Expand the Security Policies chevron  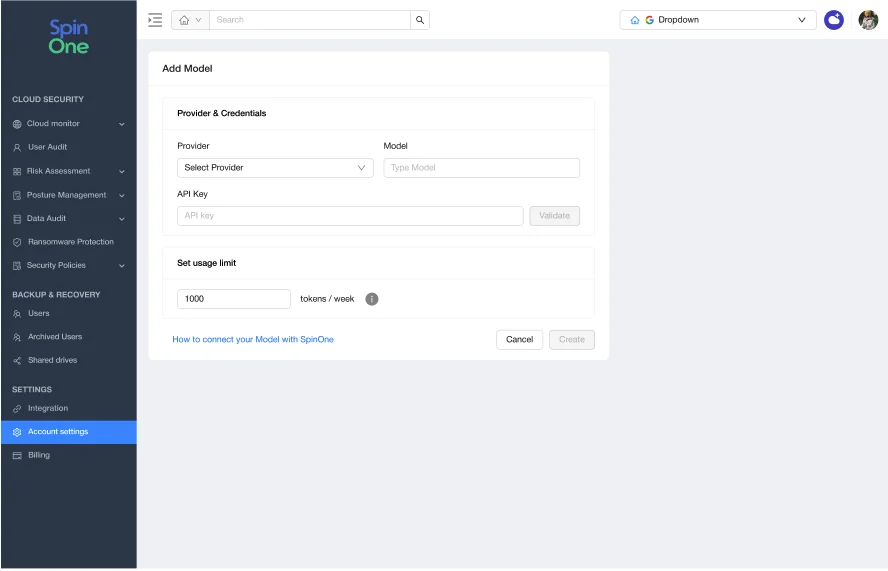tap(122, 266)
